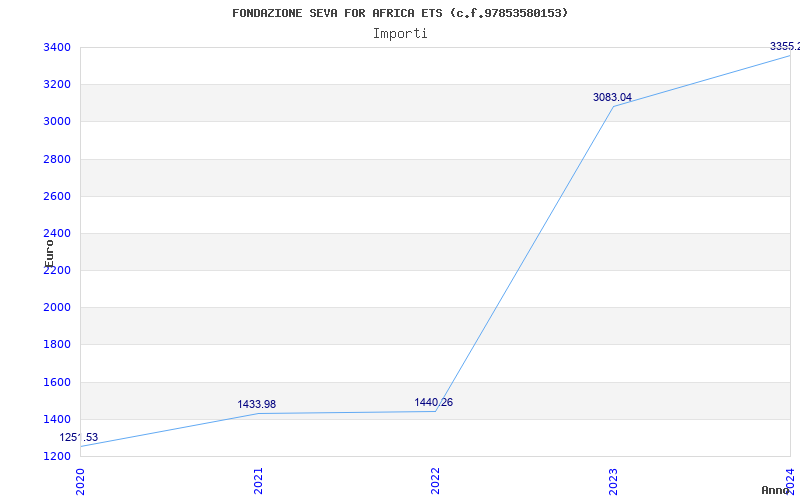The height and width of the screenshot is (500, 800).
Task: Click the chart title FONDAZIONE SEVA FOR AFRICA ETS
Action: click(x=400, y=13)
